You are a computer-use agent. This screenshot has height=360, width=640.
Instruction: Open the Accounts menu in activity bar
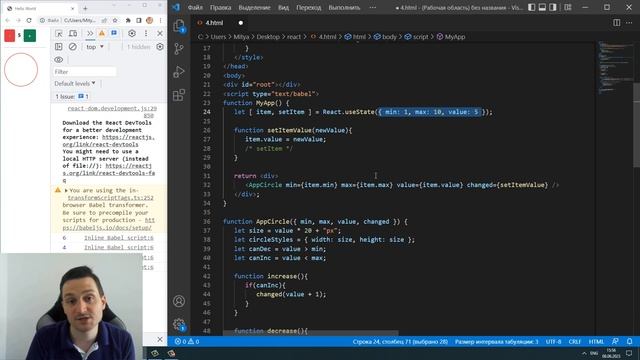pyautogui.click(x=179, y=301)
